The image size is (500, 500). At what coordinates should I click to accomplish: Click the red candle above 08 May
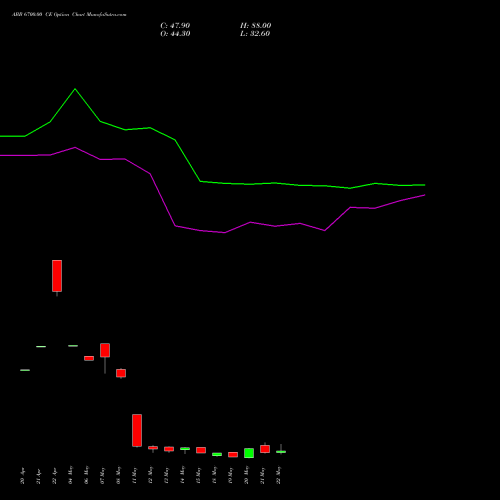click(121, 373)
